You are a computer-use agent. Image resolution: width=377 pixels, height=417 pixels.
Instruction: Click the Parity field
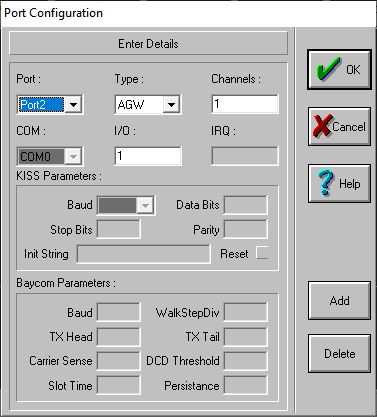[246, 229]
